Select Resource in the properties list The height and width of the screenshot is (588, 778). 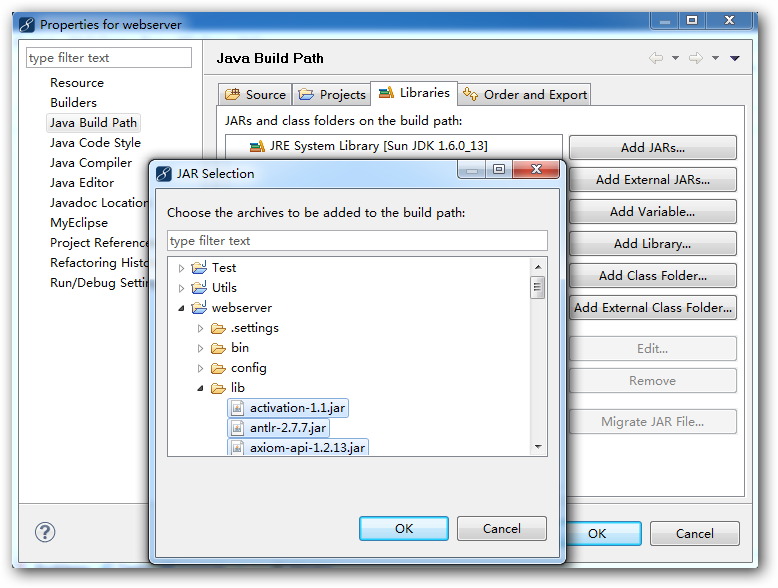click(77, 83)
